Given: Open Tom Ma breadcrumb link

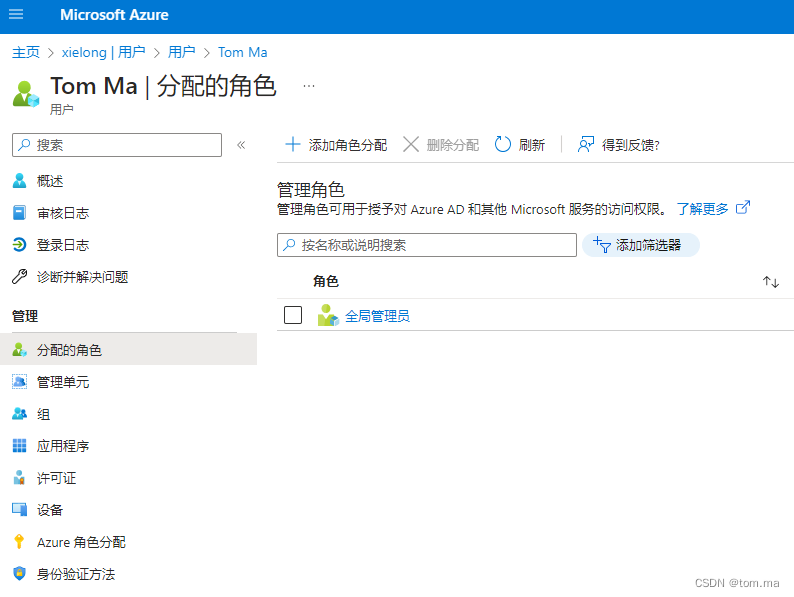Looking at the screenshot, I should coord(243,52).
